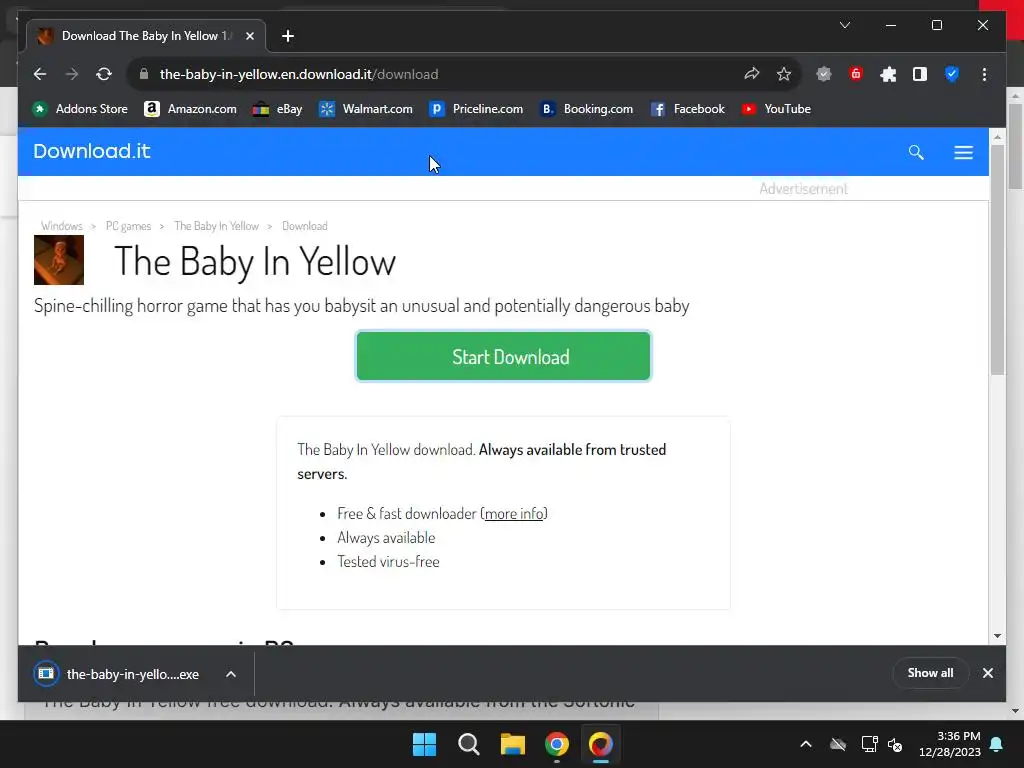
Task: Open the Extensions puzzle piece menu
Action: [888, 74]
